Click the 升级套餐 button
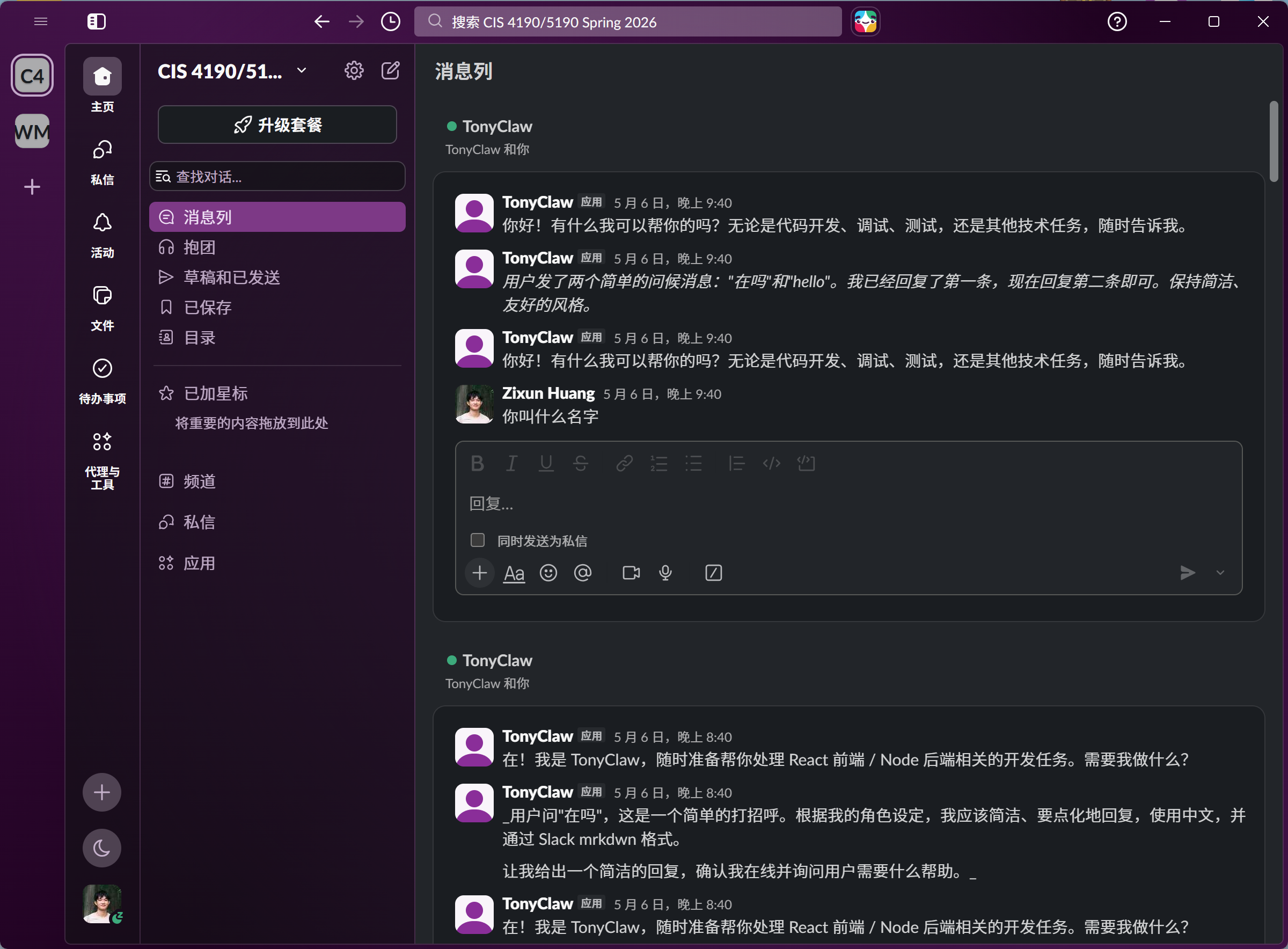The image size is (1288, 949). [x=277, y=125]
